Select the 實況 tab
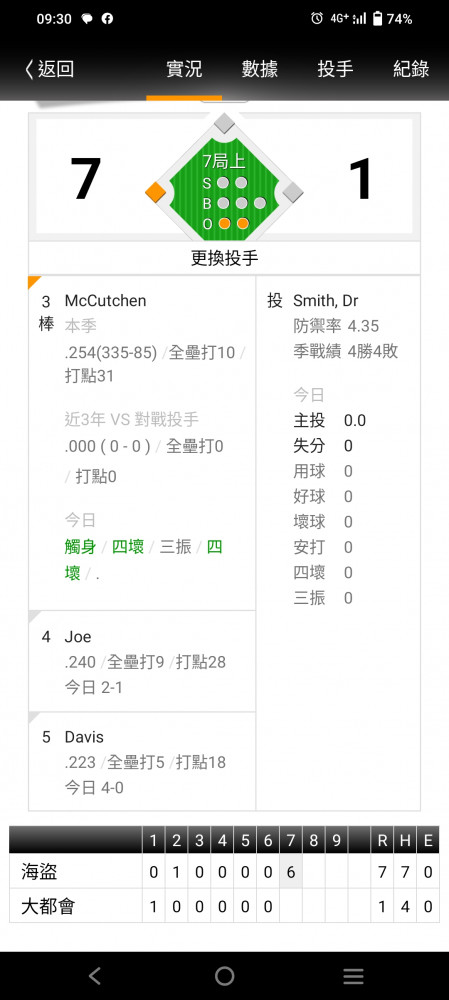Screen dimensions: 449x1000 (184, 69)
